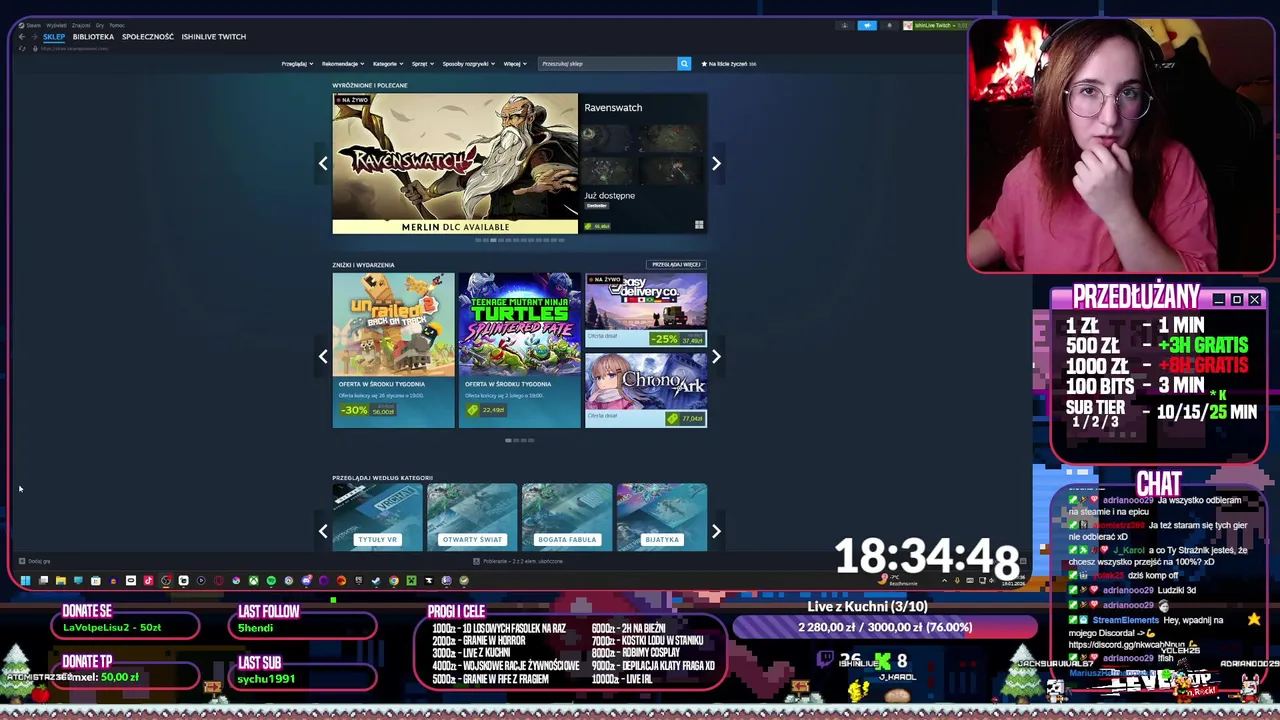Click previous arrow on category carousel
This screenshot has width=1280, height=720.
(323, 531)
